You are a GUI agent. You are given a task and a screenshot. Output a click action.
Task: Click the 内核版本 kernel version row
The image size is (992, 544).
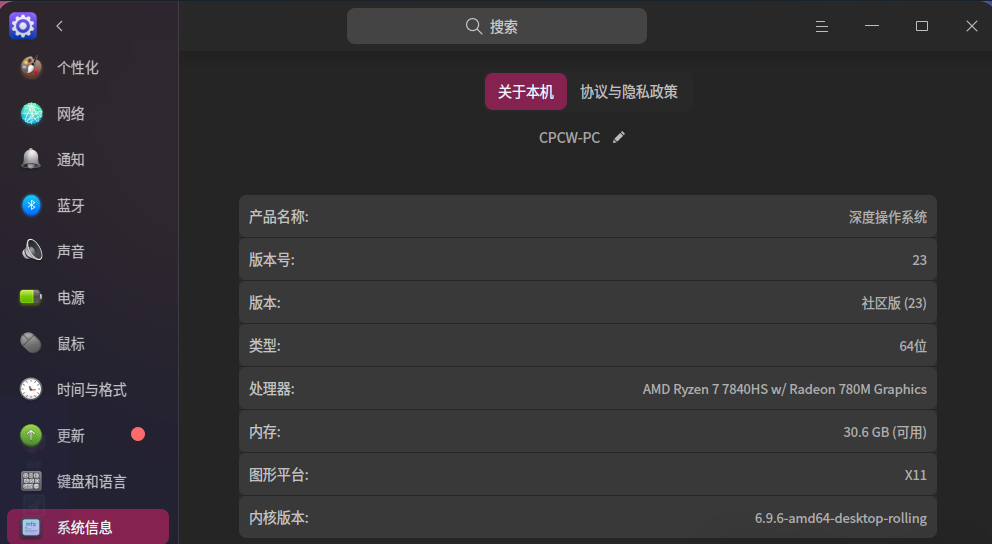588,518
